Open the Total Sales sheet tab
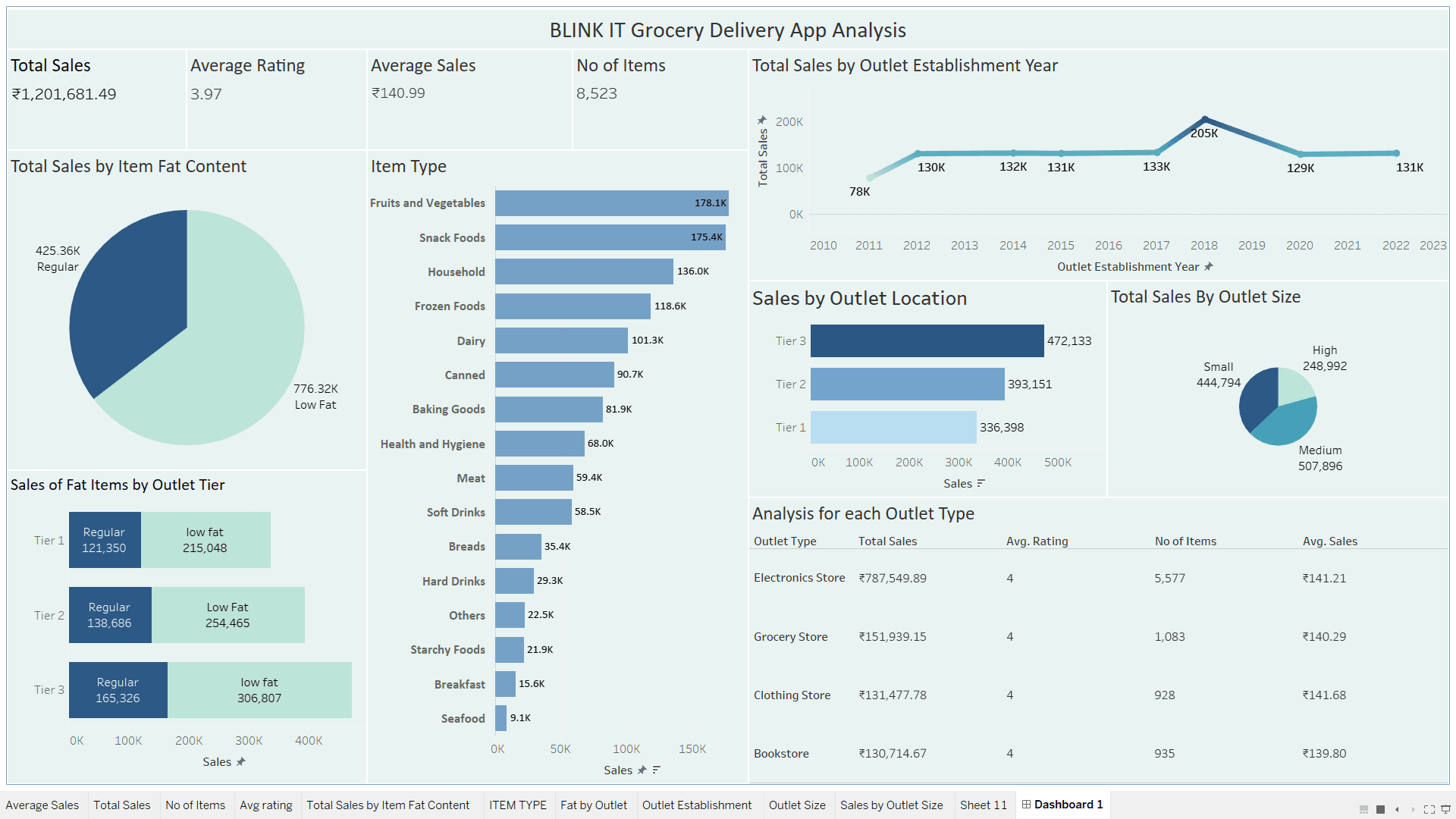This screenshot has width=1456, height=819. [x=122, y=805]
